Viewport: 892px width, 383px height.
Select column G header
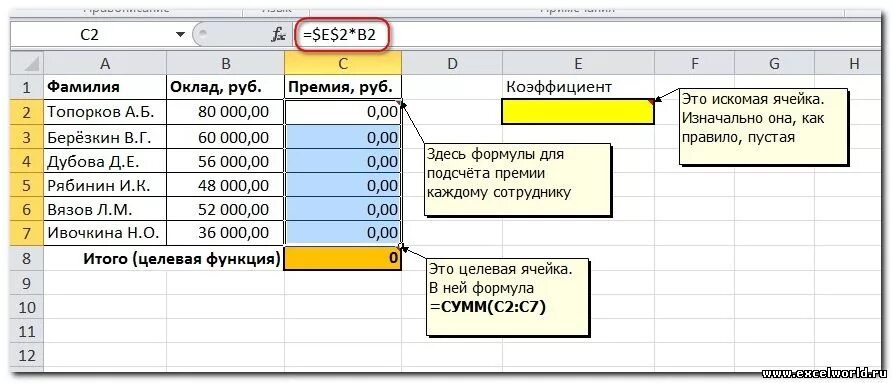774,64
